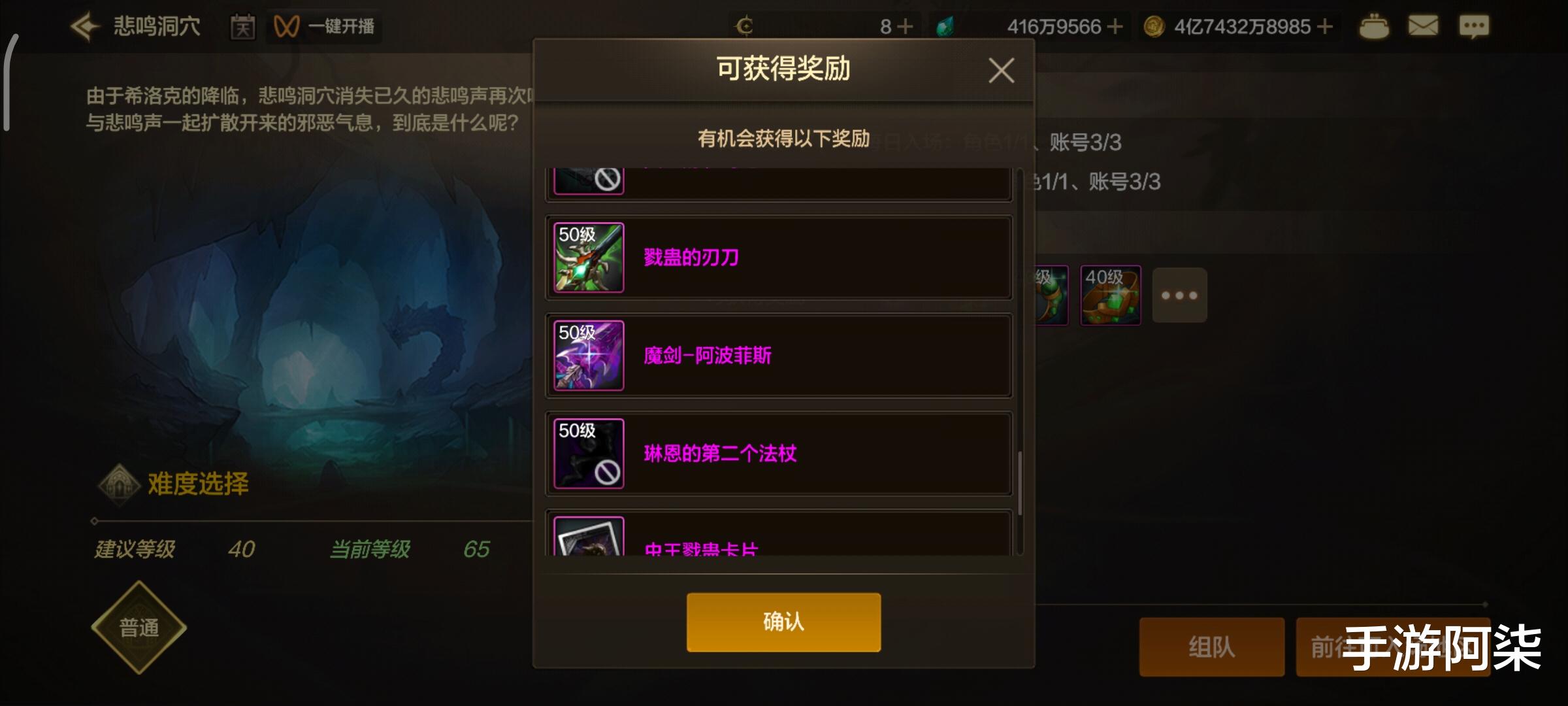Image resolution: width=1568 pixels, height=706 pixels.
Task: Start 一键开播 live broadcast
Action: [324, 27]
